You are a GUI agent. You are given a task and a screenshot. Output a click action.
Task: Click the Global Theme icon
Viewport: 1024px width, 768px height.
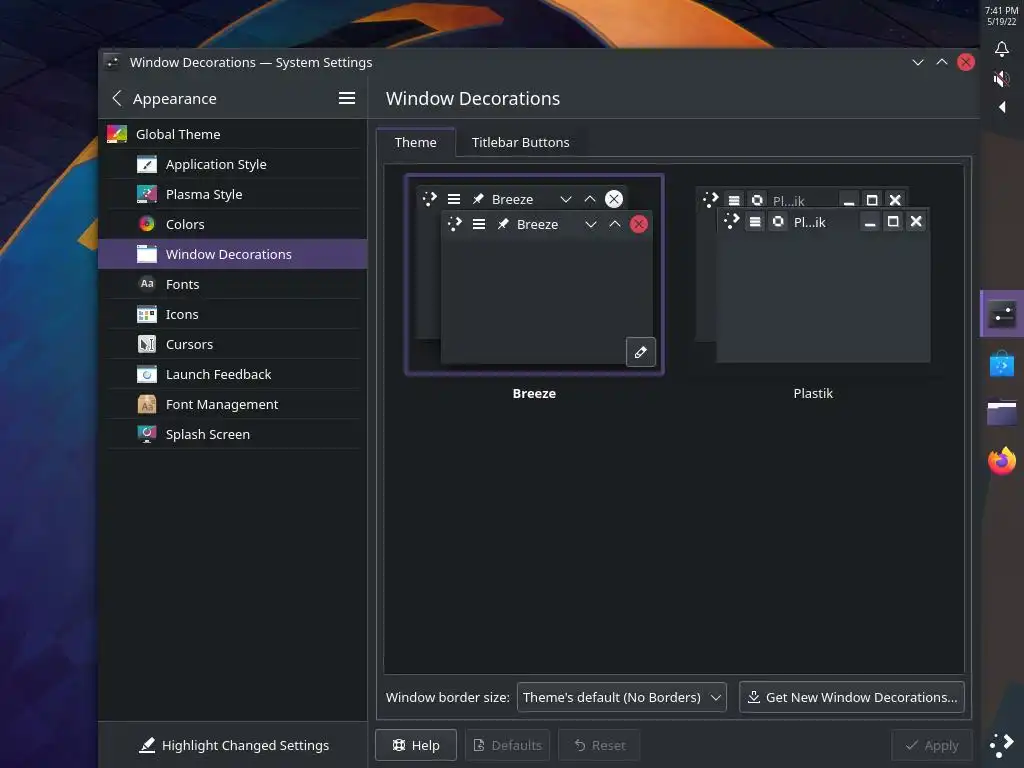[117, 135]
